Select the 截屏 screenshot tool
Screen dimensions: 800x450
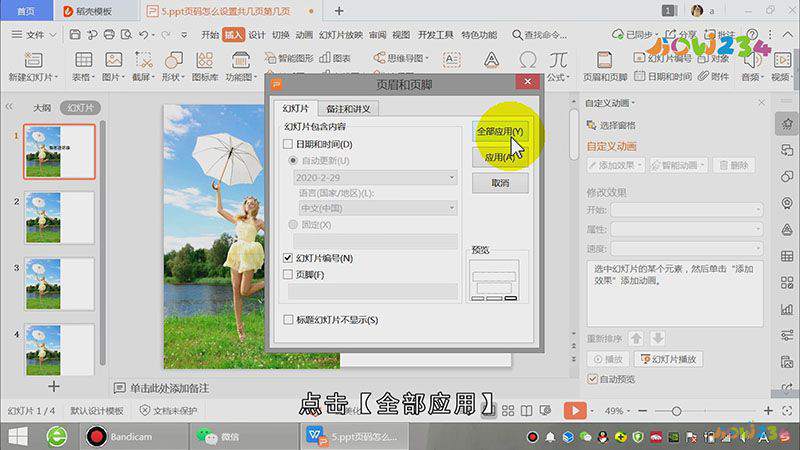point(144,60)
